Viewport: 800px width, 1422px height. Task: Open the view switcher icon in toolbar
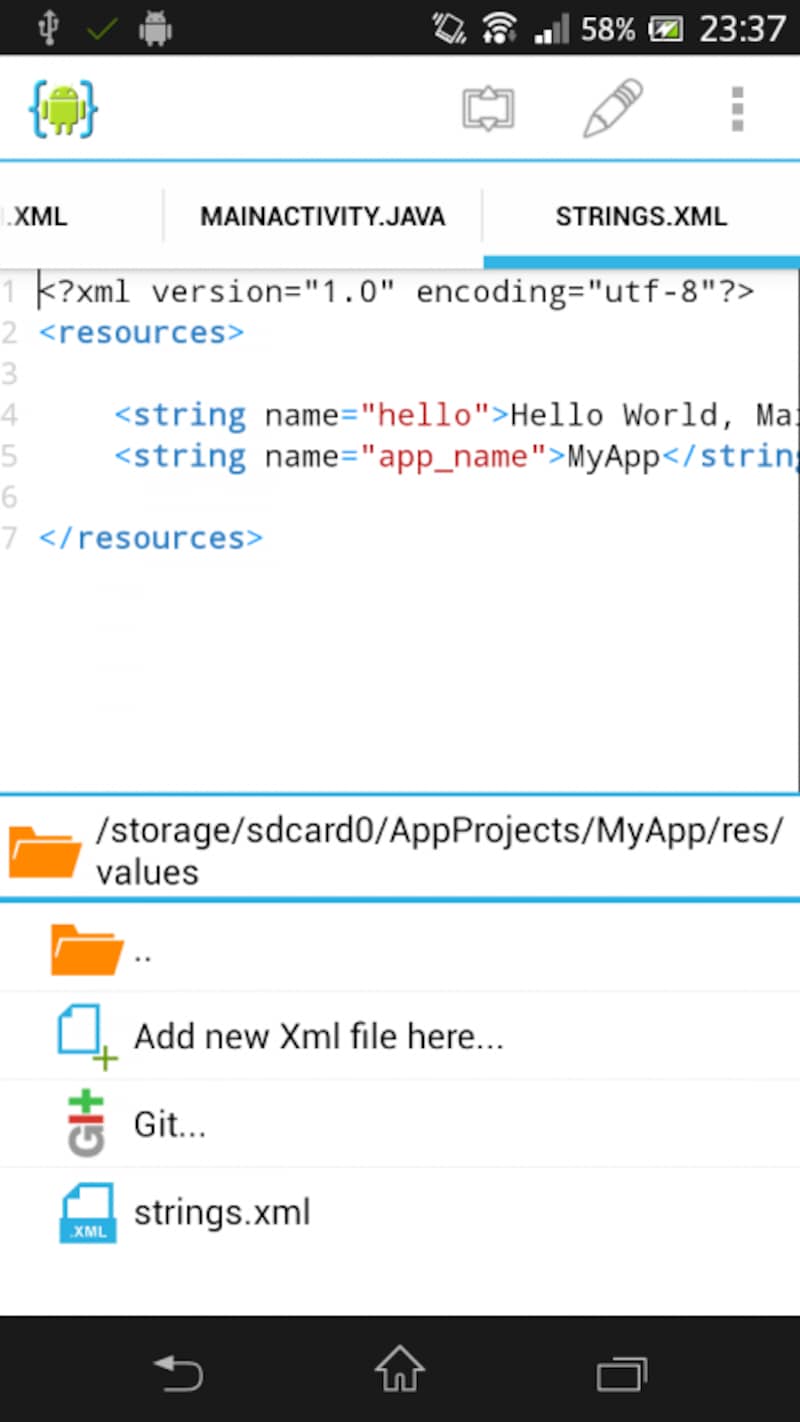488,108
